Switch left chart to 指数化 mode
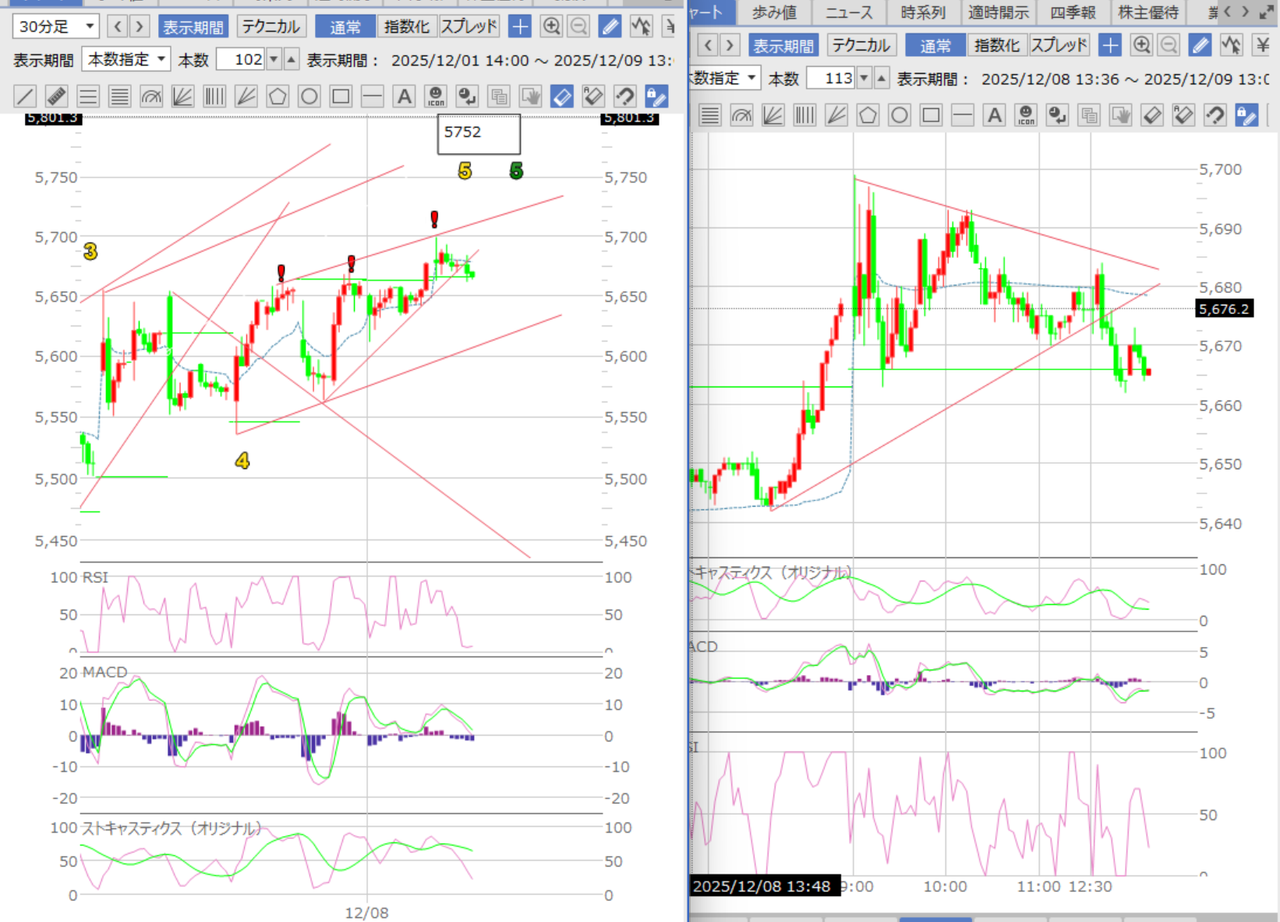Viewport: 1280px width, 922px height. 408,27
